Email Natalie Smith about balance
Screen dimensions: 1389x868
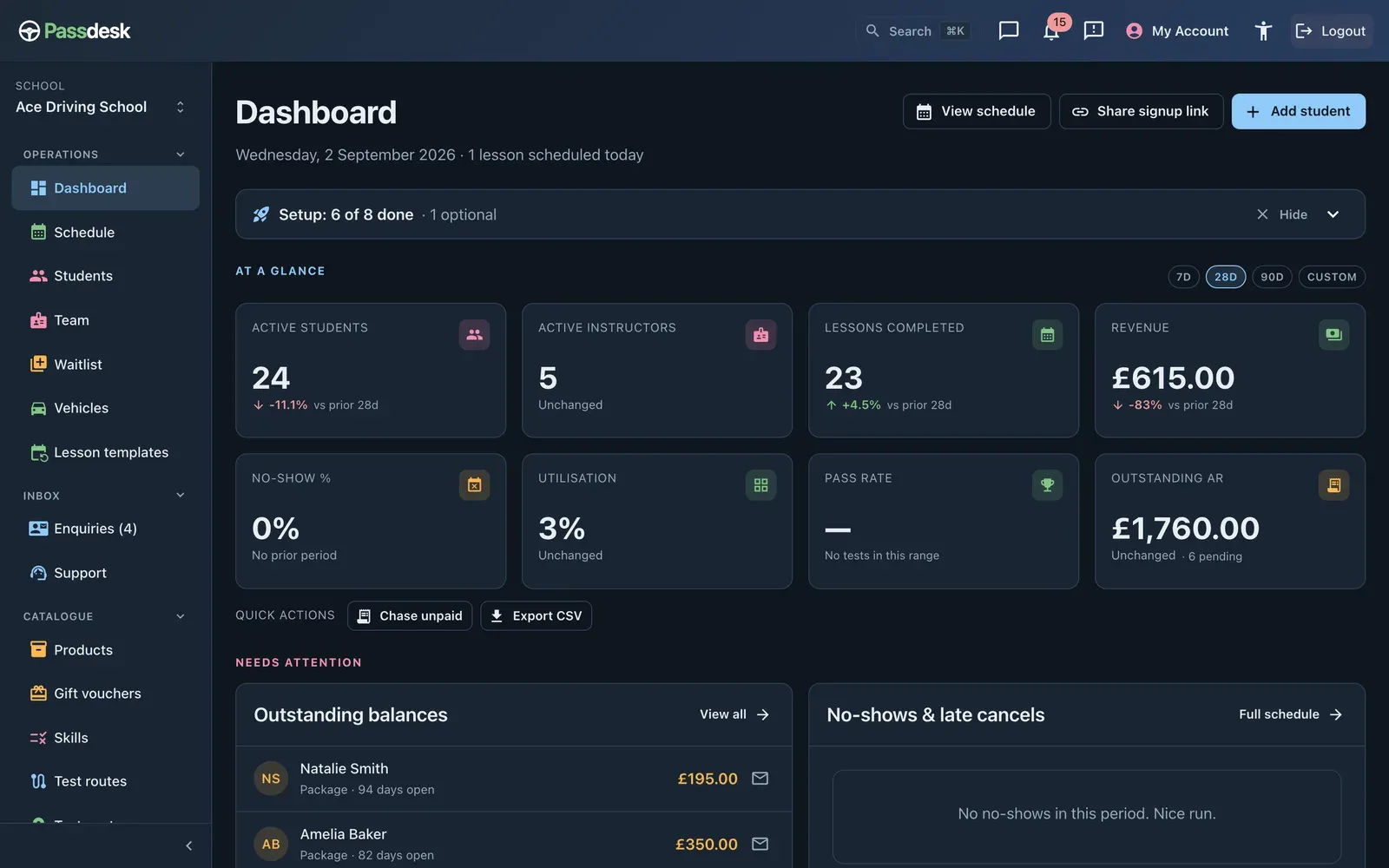[x=760, y=779]
